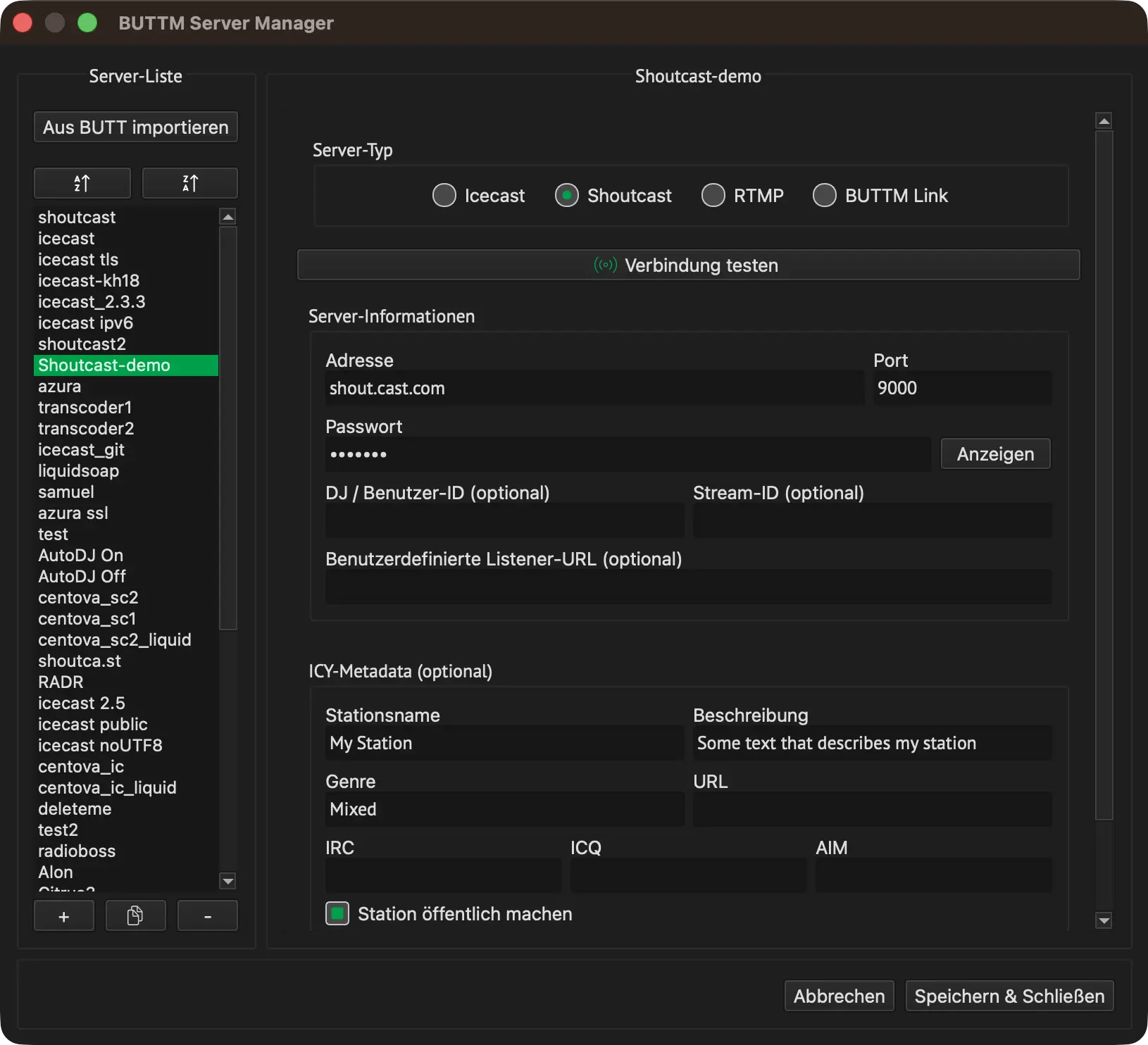This screenshot has width=1148, height=1045.
Task: Click the Stream-ID input field
Action: point(873,520)
